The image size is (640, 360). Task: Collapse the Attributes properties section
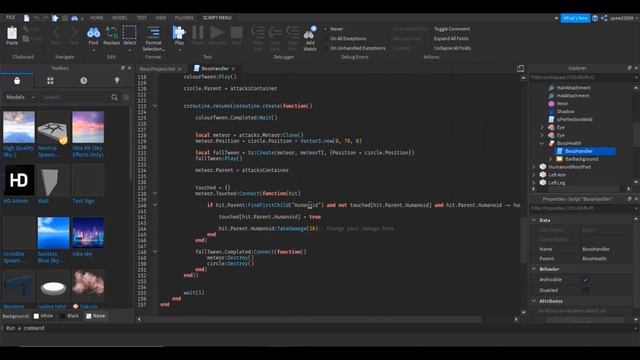tap(534, 301)
